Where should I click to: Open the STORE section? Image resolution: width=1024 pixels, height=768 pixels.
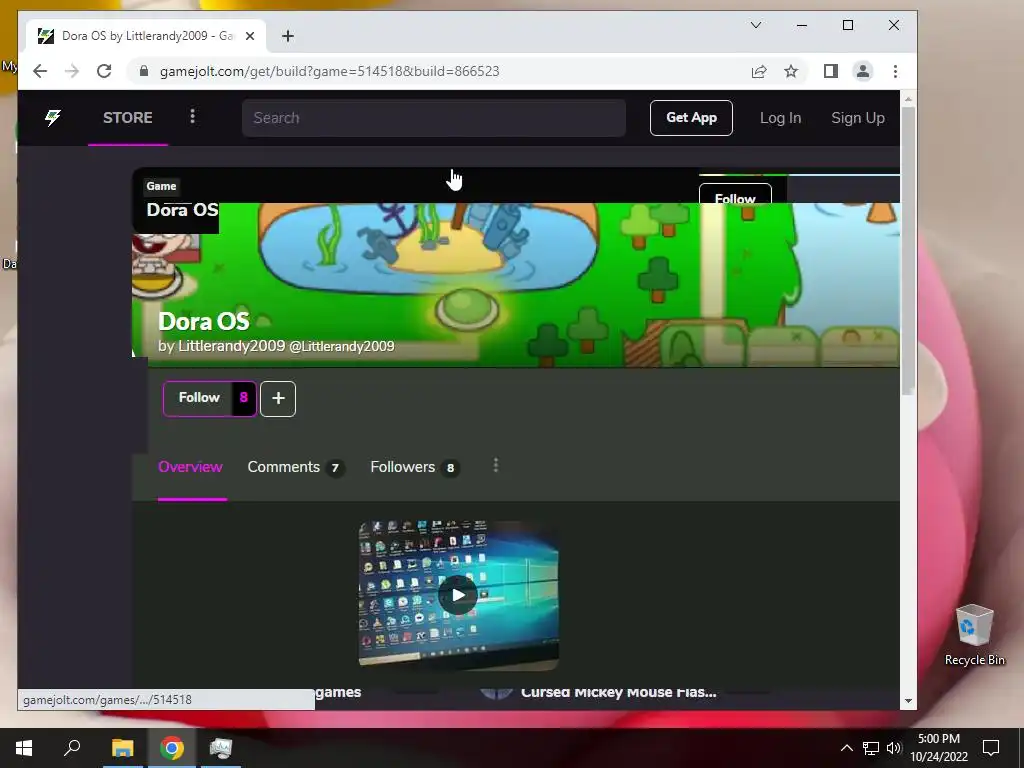click(x=128, y=118)
